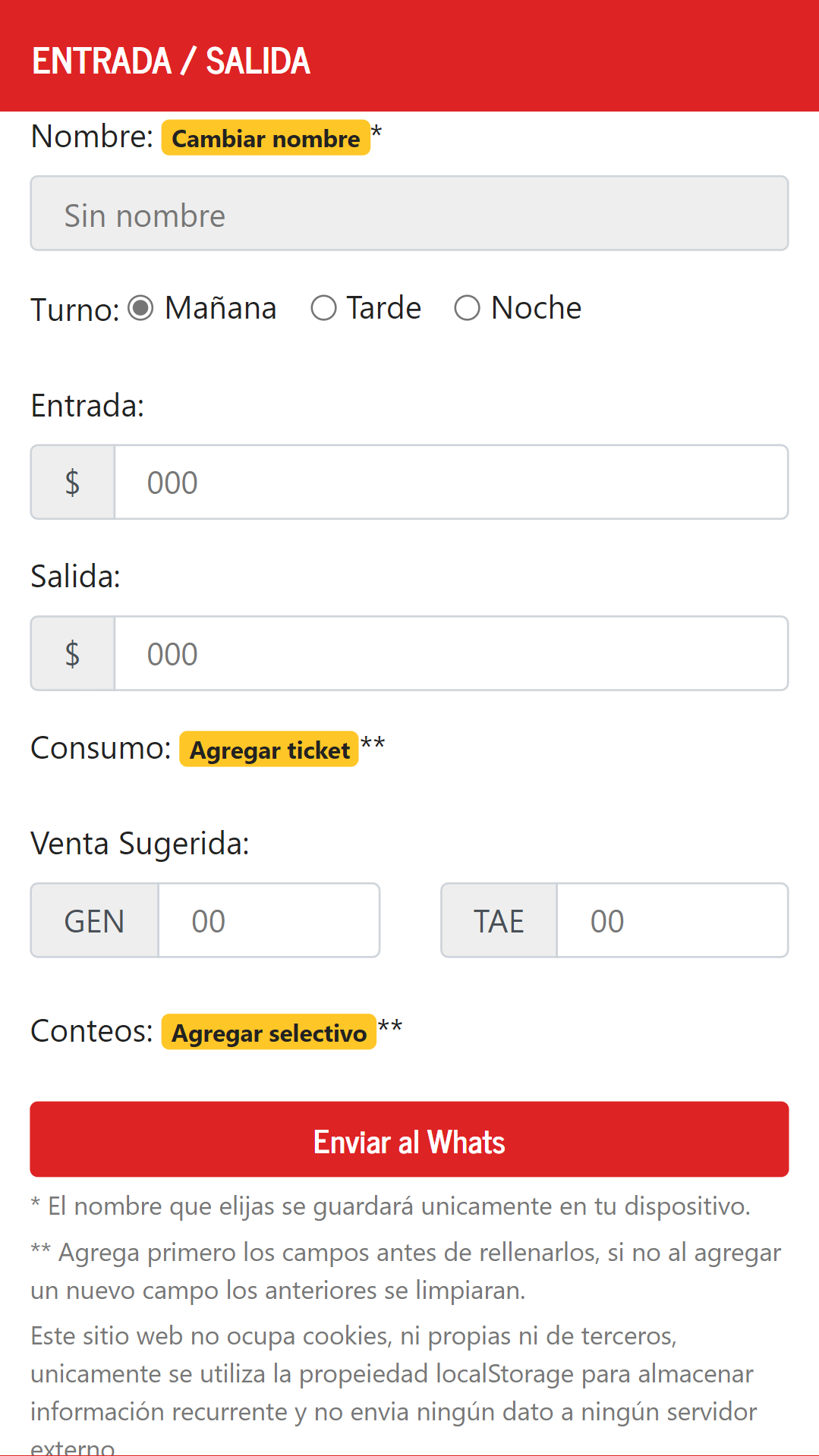Click the Cambiar nombre button
The image size is (819, 1456).
click(x=266, y=138)
